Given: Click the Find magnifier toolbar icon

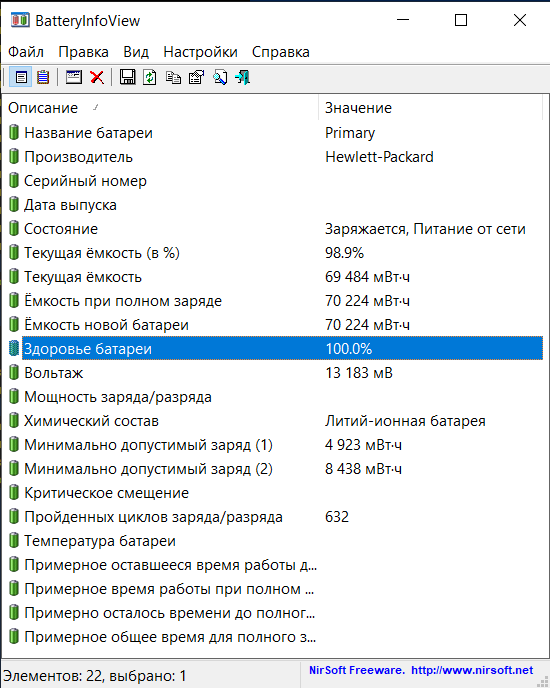Looking at the screenshot, I should pos(220,78).
